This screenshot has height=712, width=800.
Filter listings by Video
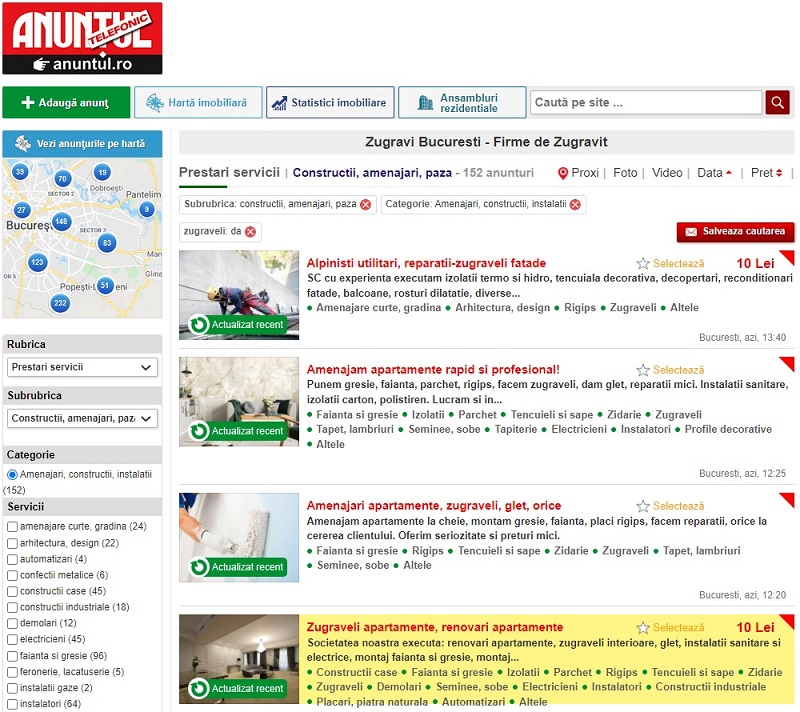(x=667, y=173)
